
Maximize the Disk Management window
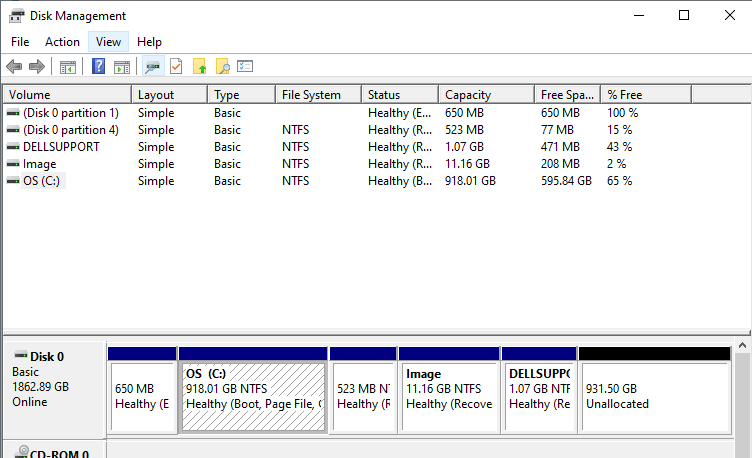(684, 15)
